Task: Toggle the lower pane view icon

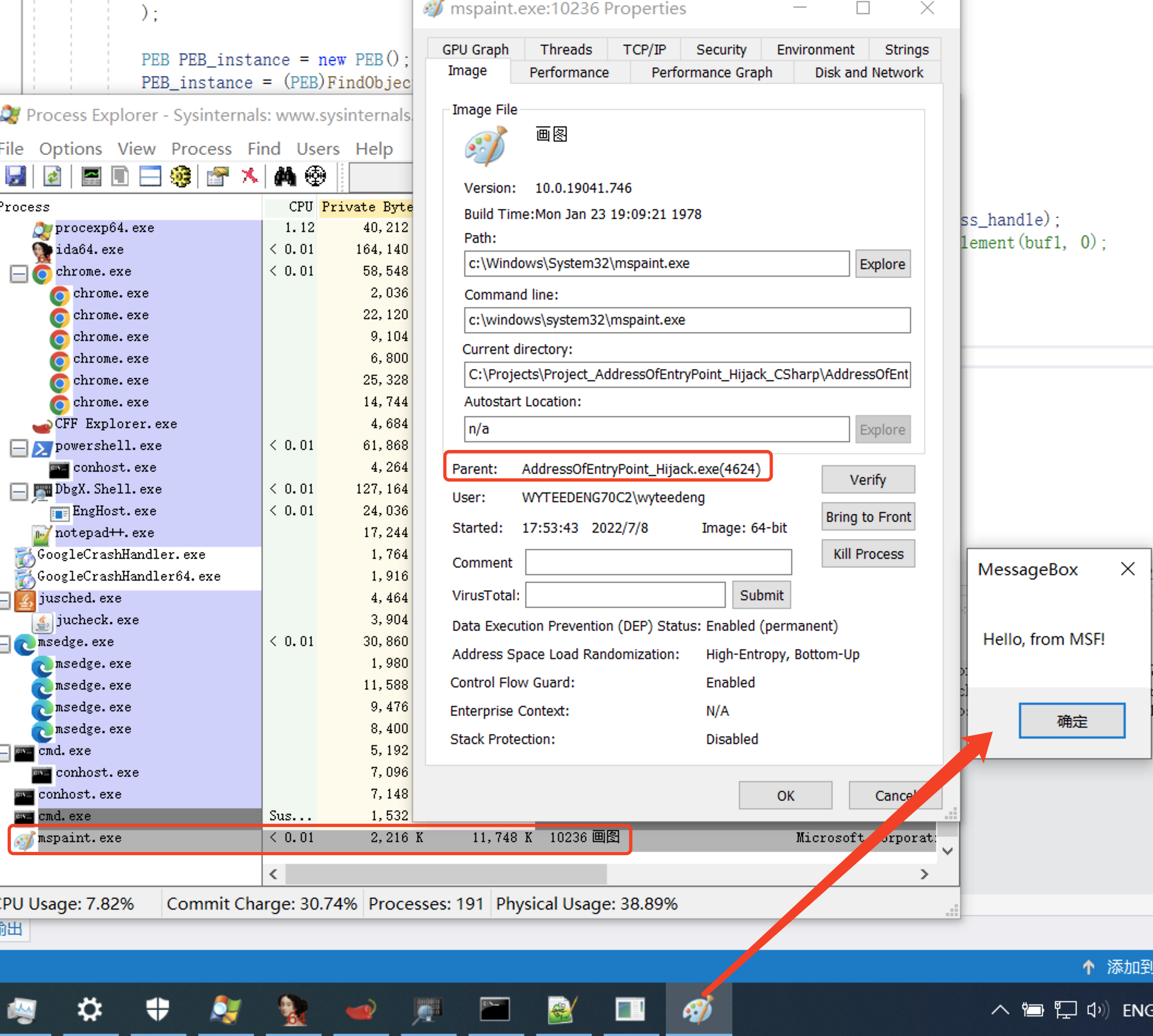Action: (x=150, y=176)
